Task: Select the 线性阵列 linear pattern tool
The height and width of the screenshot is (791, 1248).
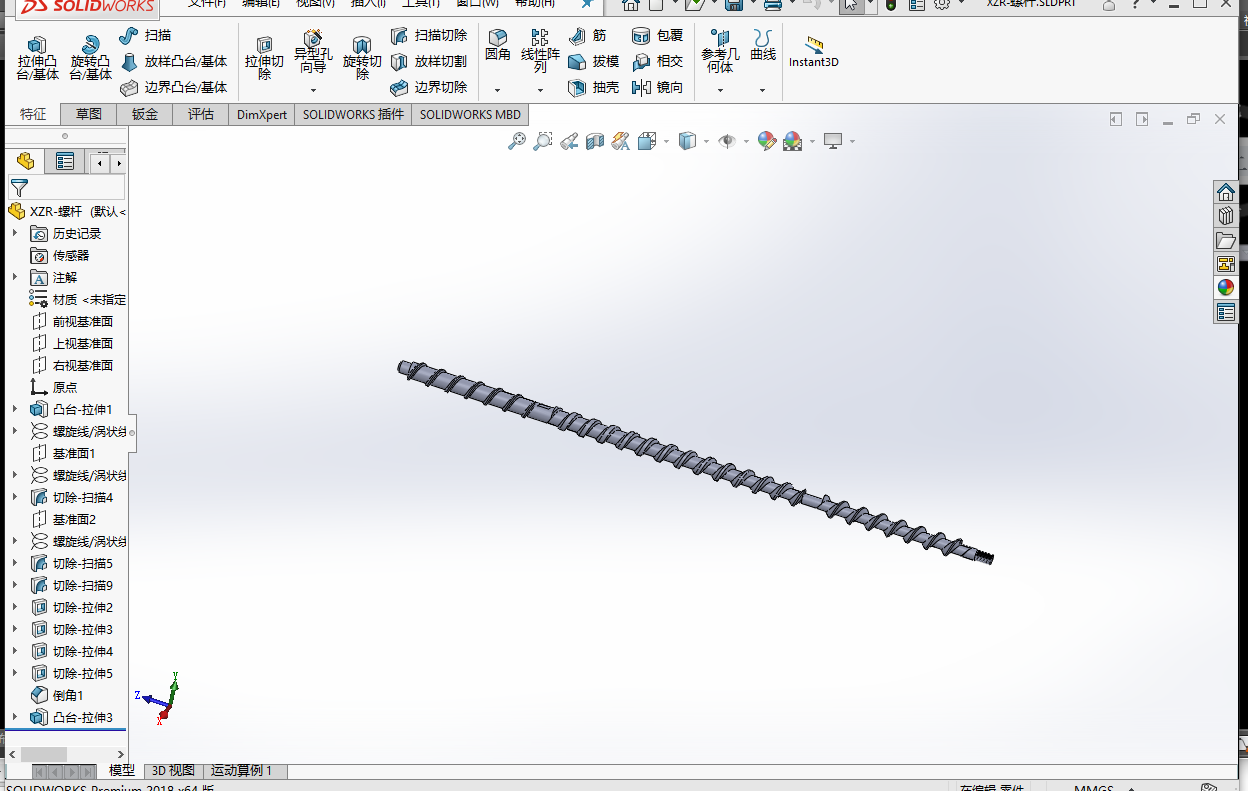Action: coord(540,52)
